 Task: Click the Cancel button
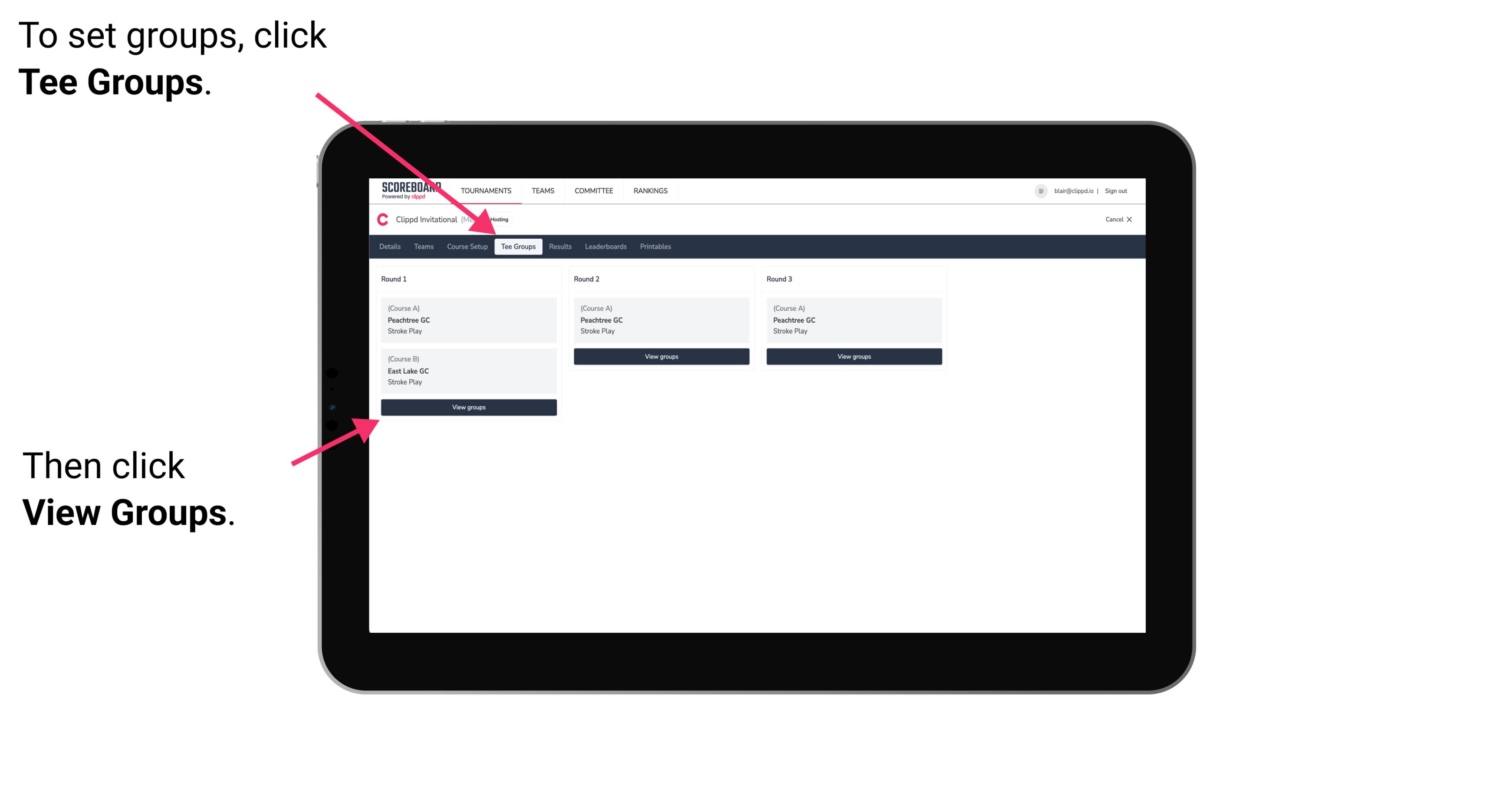(1117, 219)
